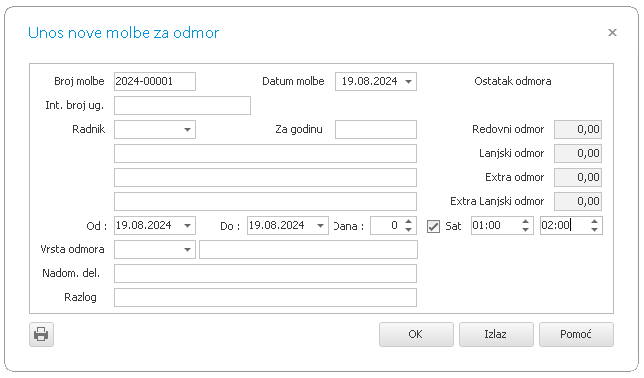Open the Od date picker dropdown
Image resolution: width=644 pixels, height=378 pixels.
pos(187,226)
